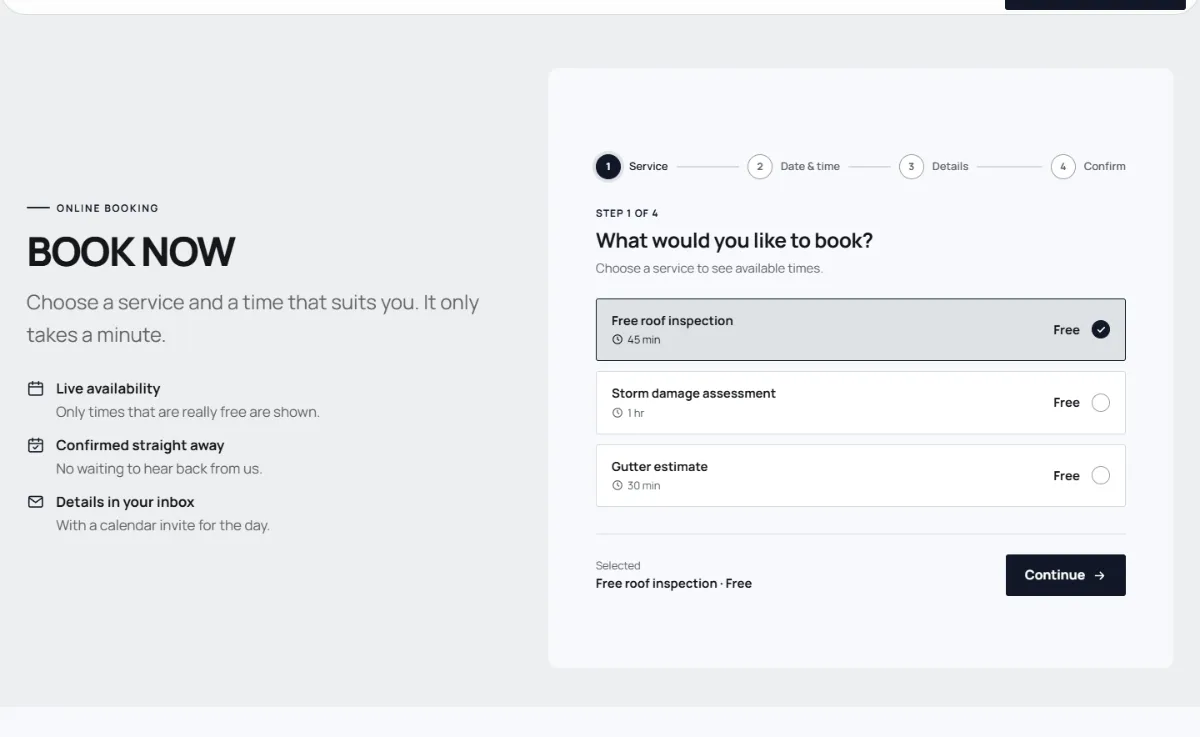
Task: Click the Details in your inbox heading
Action: (x=125, y=502)
